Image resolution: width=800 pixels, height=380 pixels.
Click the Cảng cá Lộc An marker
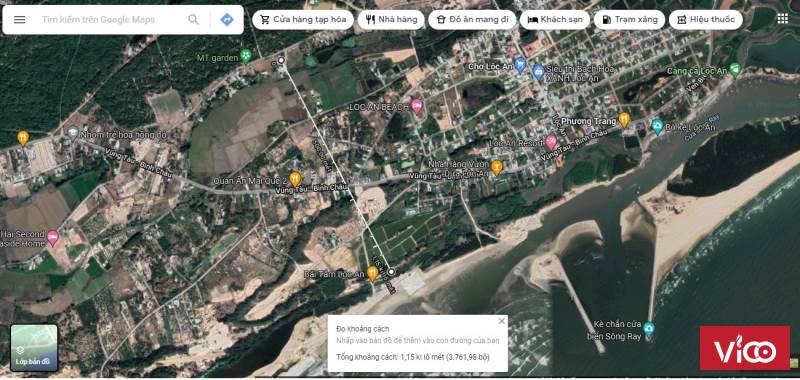tap(735, 70)
